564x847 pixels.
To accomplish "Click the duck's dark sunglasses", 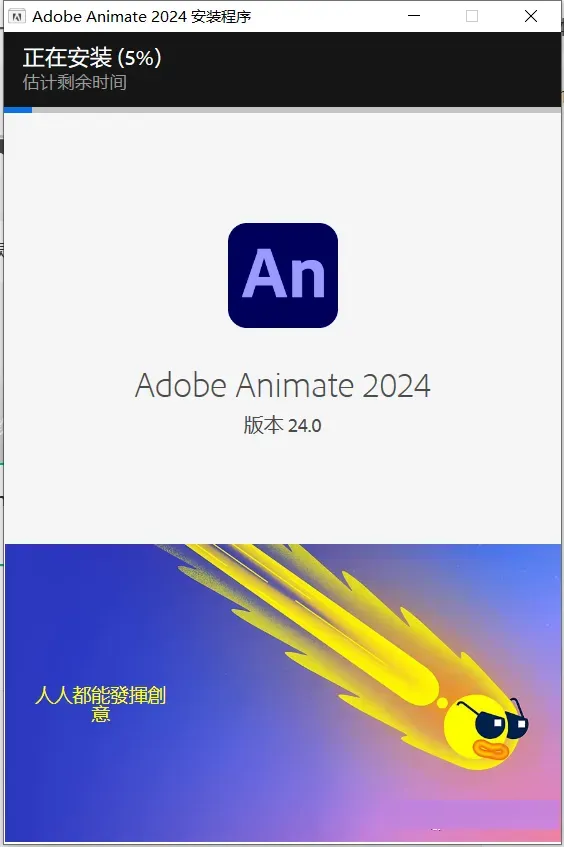I will coord(497,720).
